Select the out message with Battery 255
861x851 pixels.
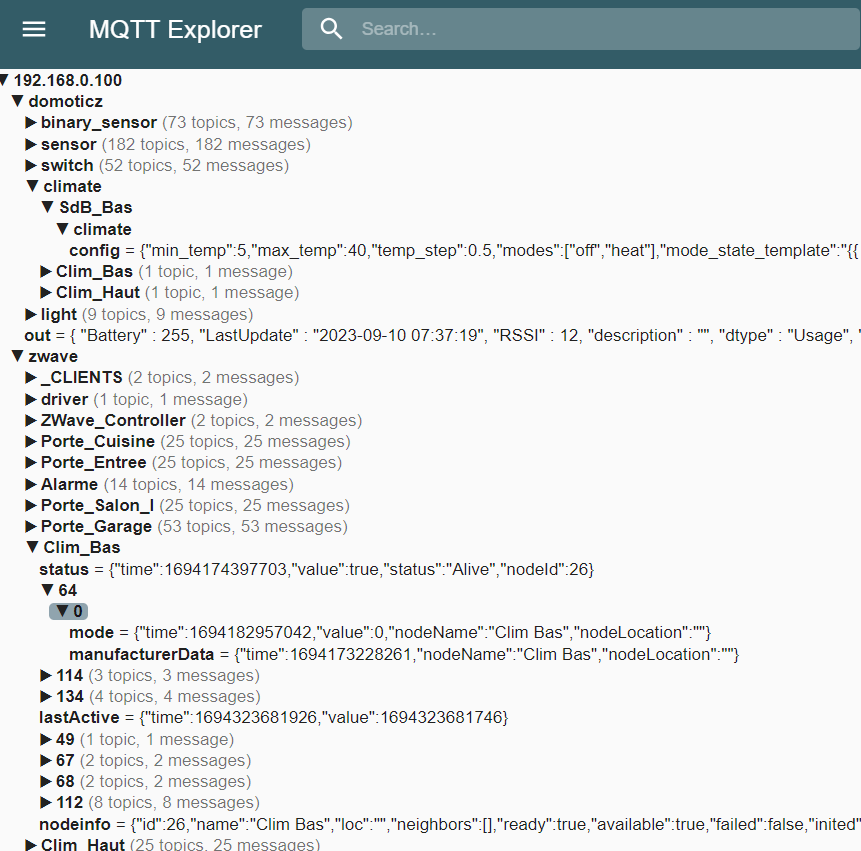[x=442, y=335]
